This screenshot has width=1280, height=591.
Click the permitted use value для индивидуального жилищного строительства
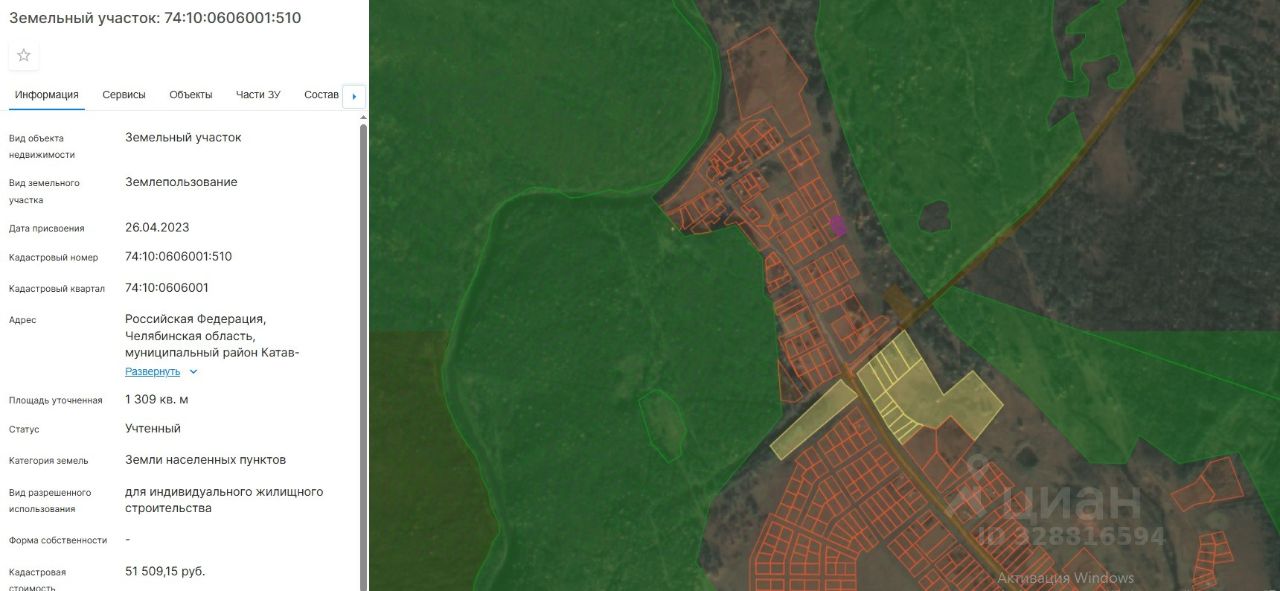coord(224,500)
